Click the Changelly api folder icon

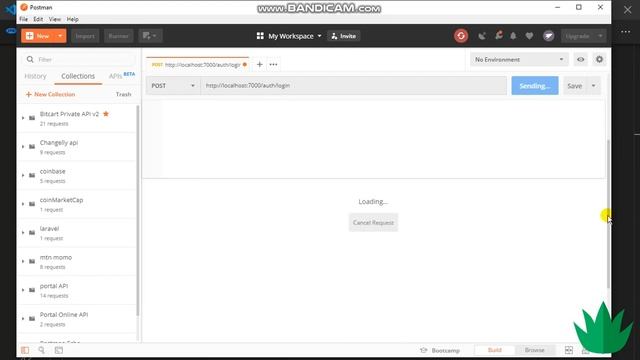[x=32, y=147]
